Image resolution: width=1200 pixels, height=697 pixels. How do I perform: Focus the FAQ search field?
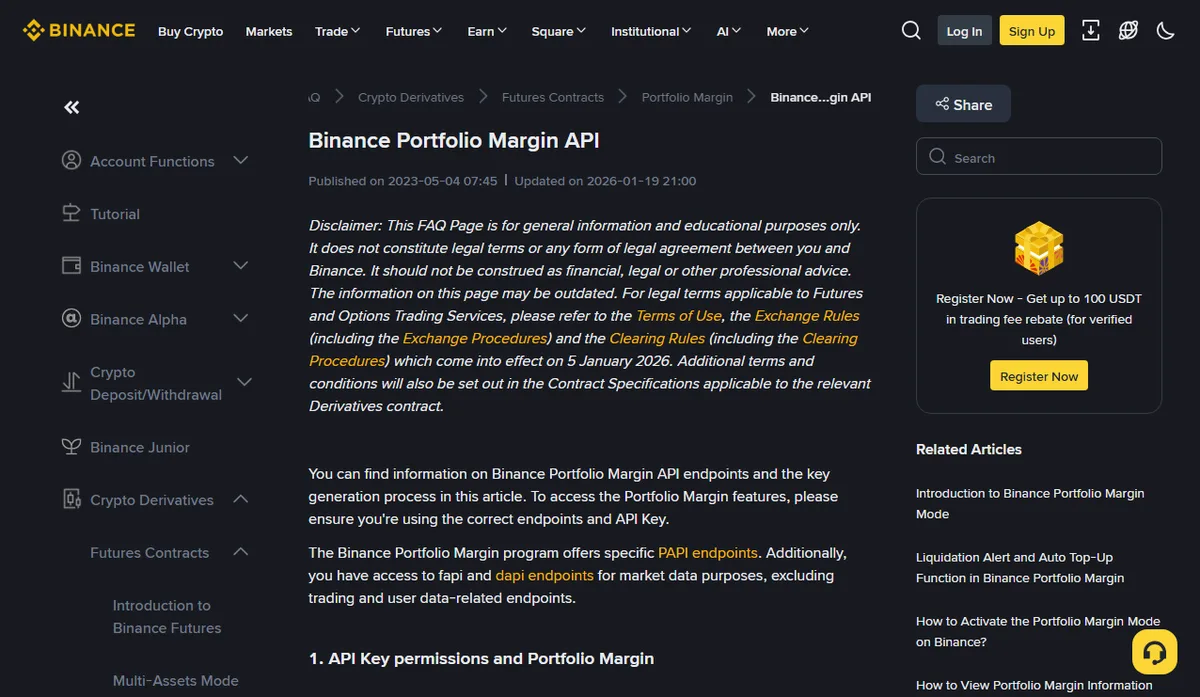tap(1039, 157)
